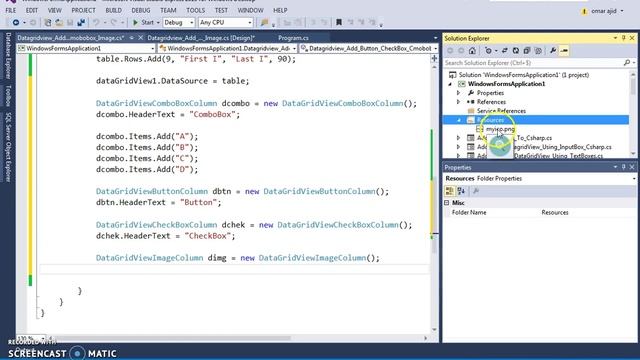Click the green Start debugging button
The height and width of the screenshot is (360, 640).
[x=143, y=22]
